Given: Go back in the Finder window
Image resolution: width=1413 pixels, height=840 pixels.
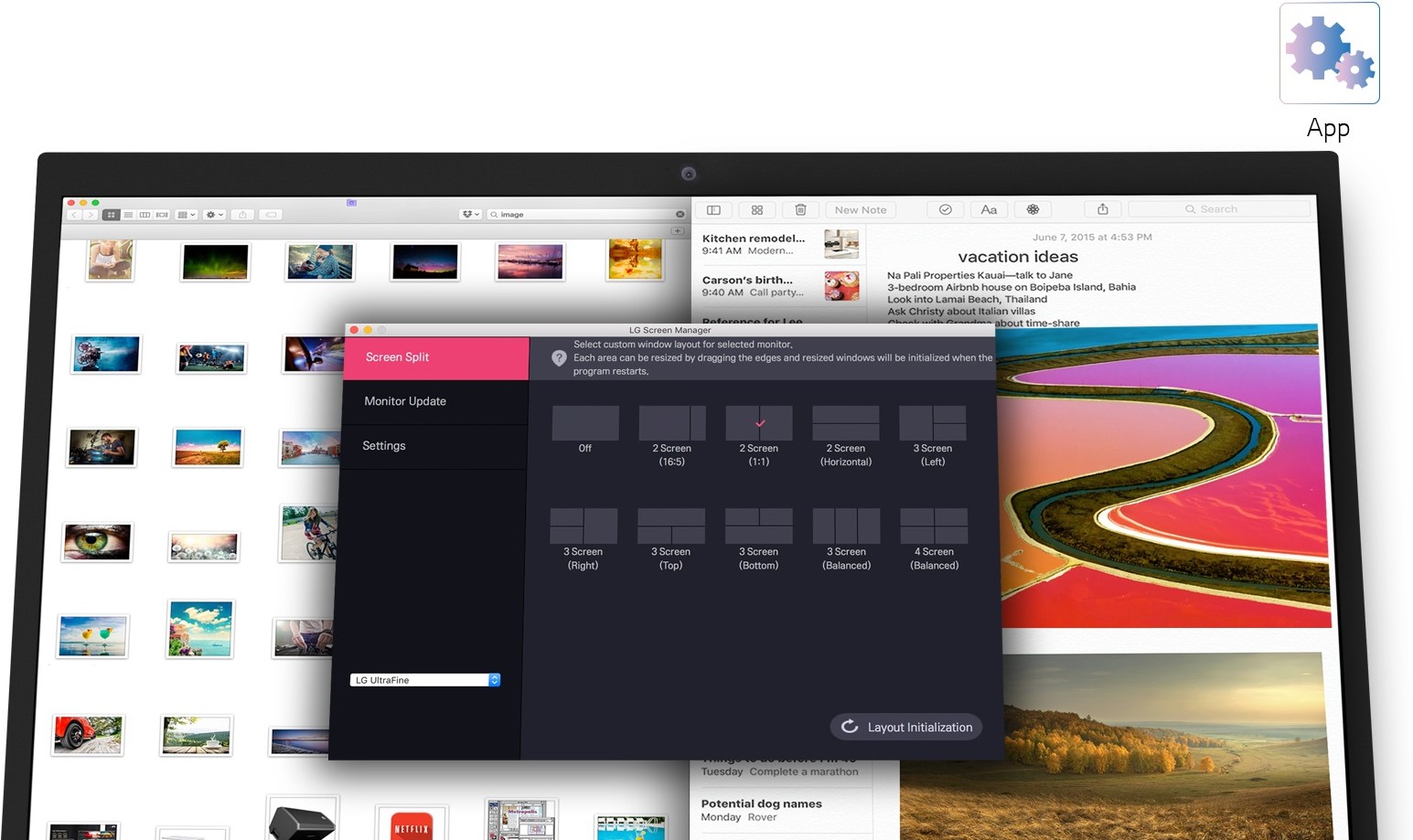Looking at the screenshot, I should (75, 215).
